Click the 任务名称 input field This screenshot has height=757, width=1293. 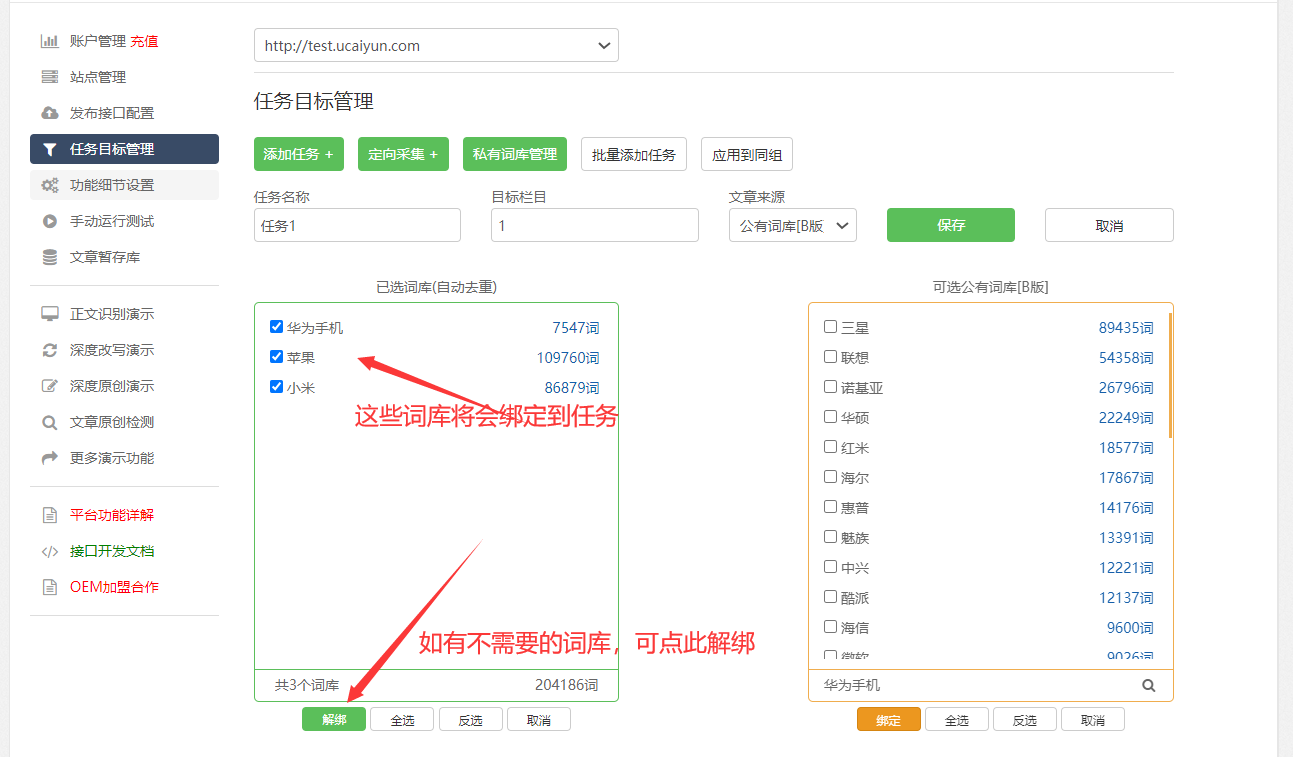point(357,226)
